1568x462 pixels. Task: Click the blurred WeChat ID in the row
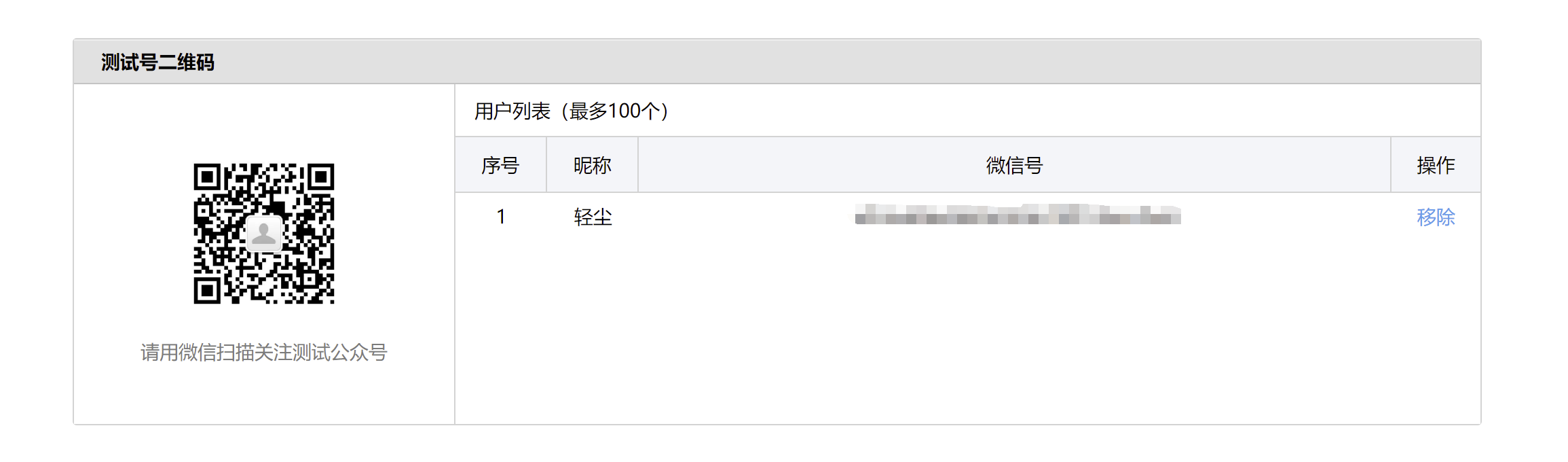click(1018, 215)
